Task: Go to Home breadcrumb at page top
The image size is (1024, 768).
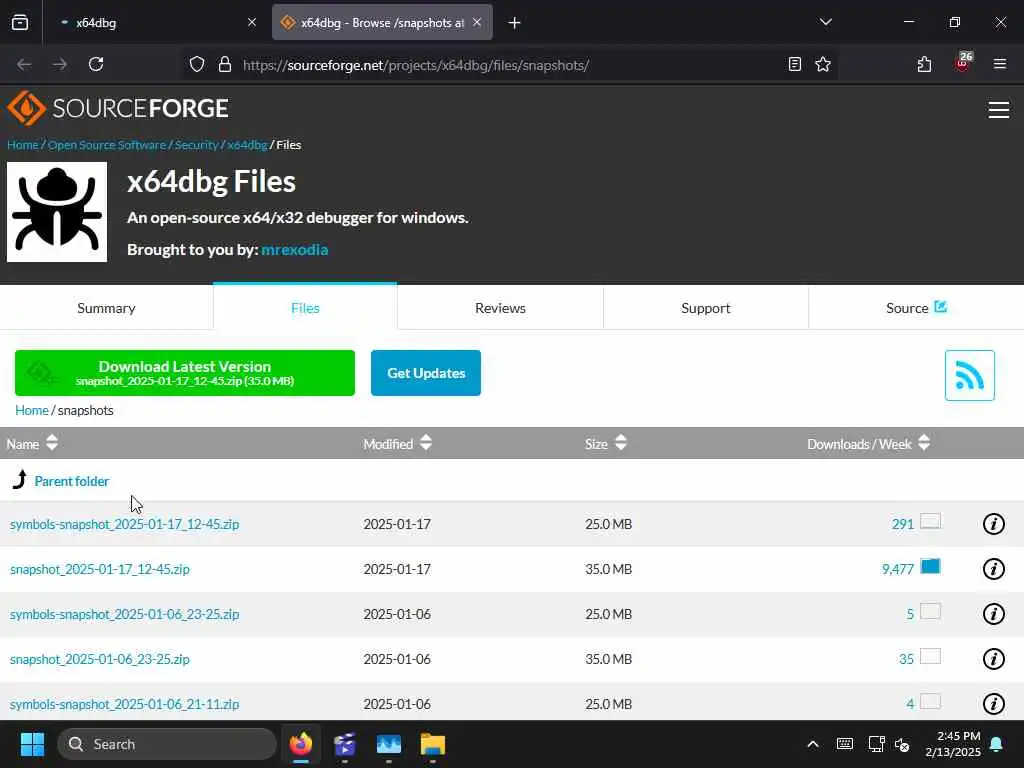Action: (23, 145)
